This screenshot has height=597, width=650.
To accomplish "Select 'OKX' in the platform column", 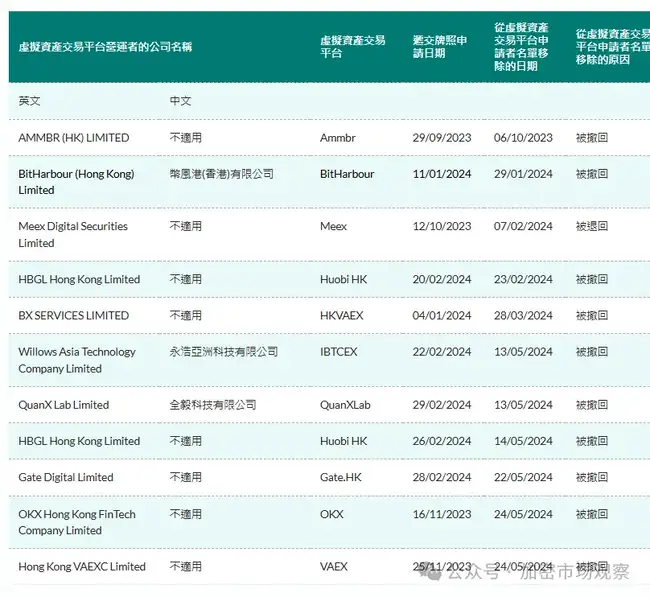I will pos(332,514).
